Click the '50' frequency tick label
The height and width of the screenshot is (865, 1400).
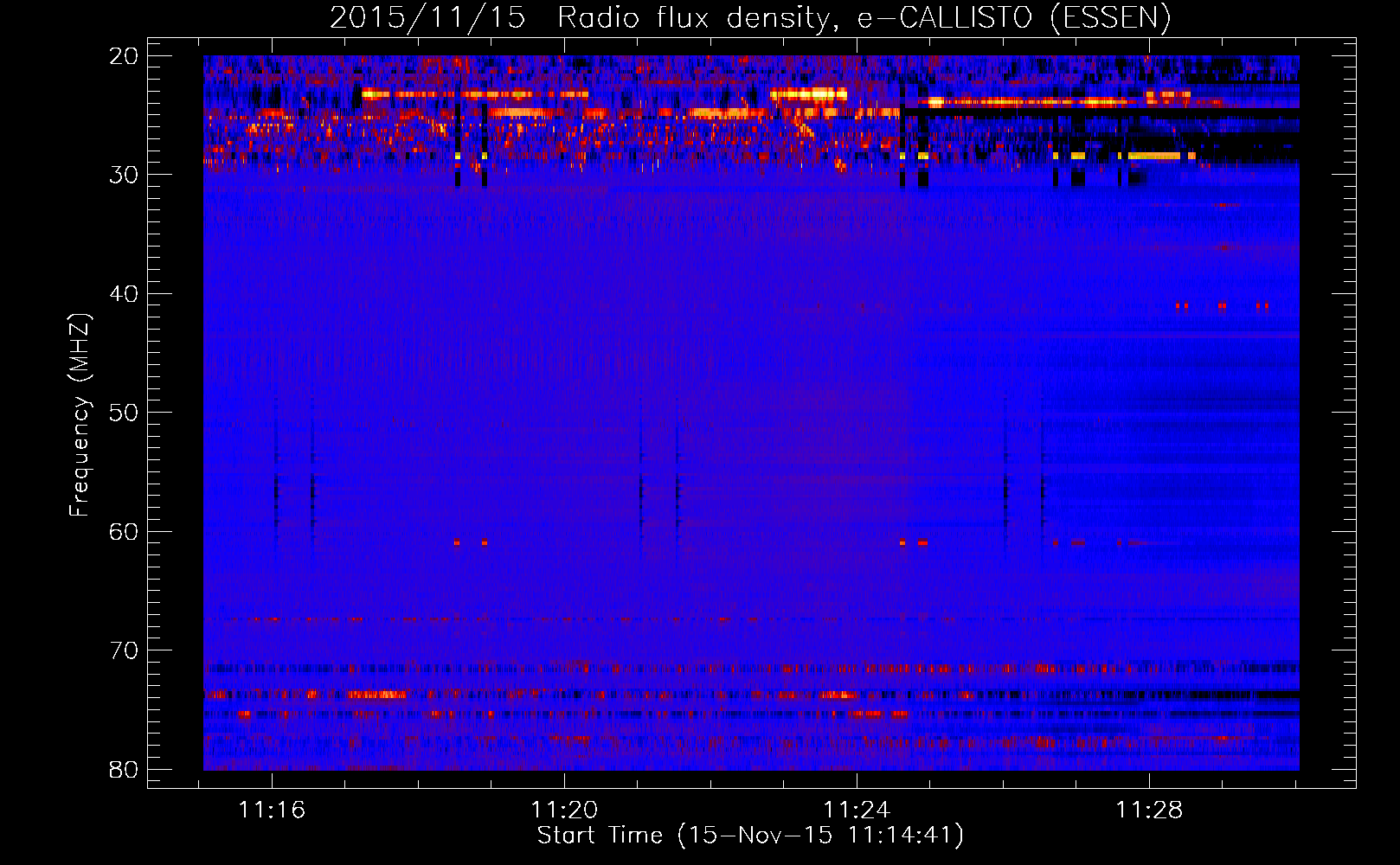pyautogui.click(x=125, y=413)
